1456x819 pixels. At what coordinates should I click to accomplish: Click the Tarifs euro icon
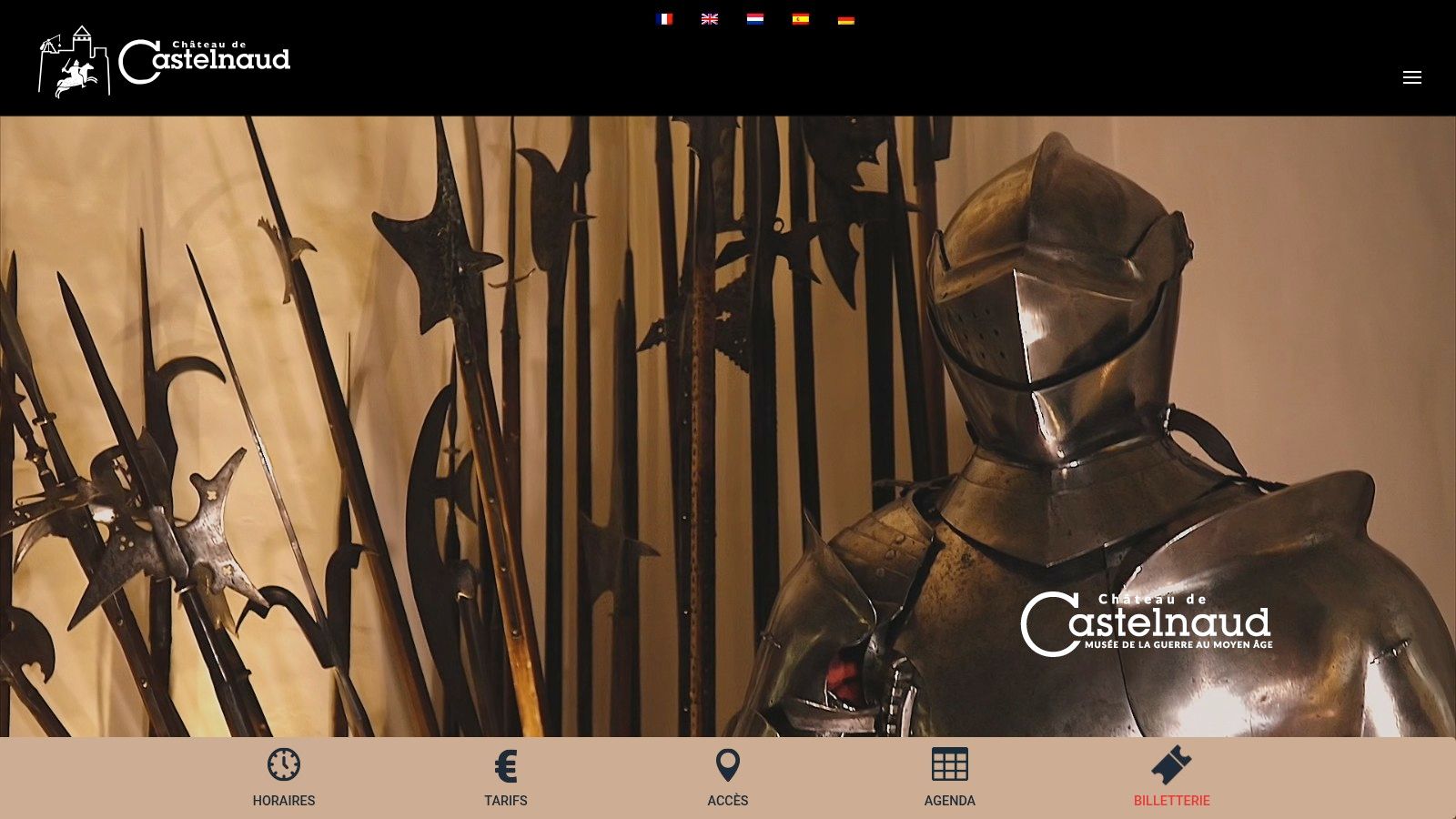(x=506, y=766)
